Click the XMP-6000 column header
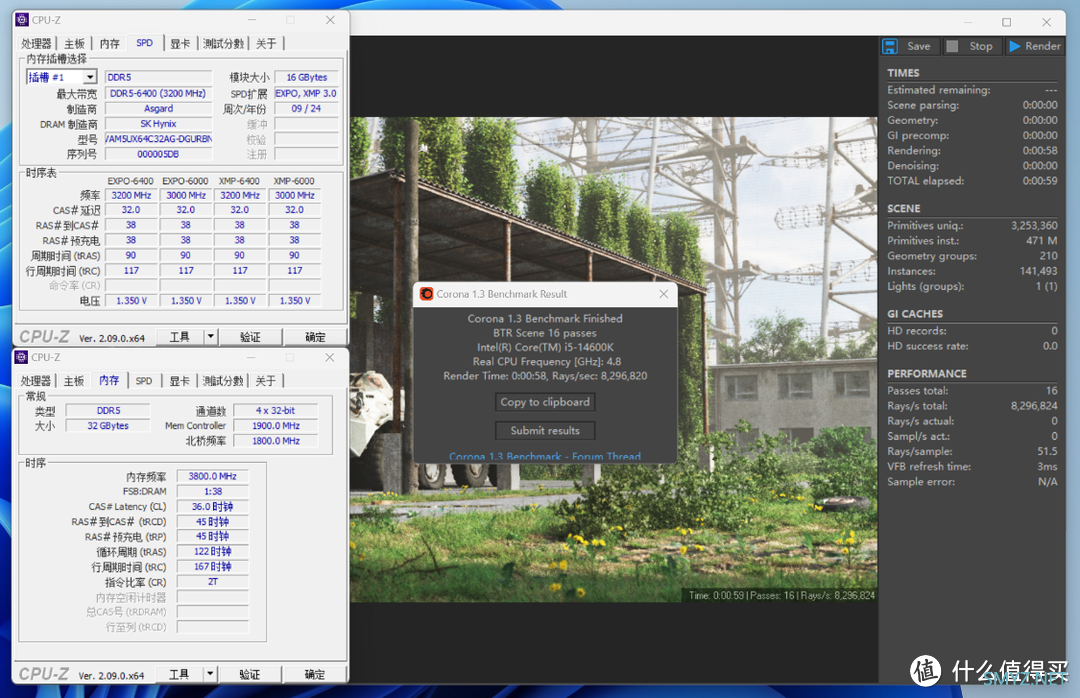Viewport: 1080px width, 698px height. click(x=294, y=181)
